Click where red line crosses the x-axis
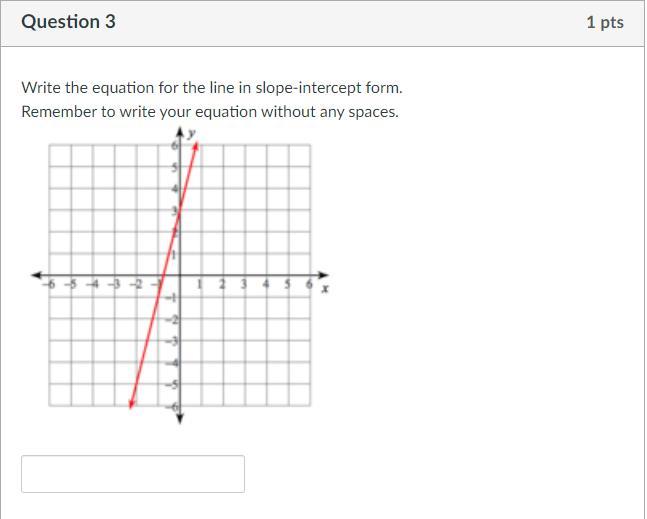Image resolution: width=647 pixels, height=519 pixels. coord(163,275)
